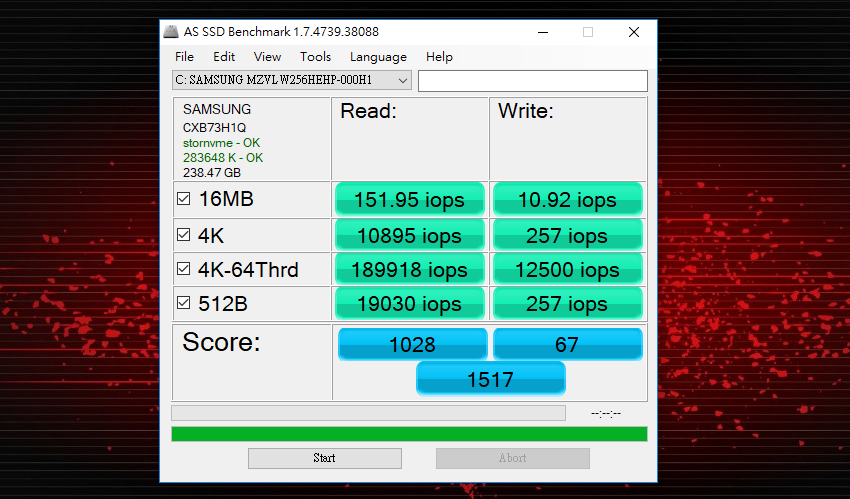The image size is (850, 499).
Task: Select the 10895 iops 4K read result
Action: [x=409, y=236]
